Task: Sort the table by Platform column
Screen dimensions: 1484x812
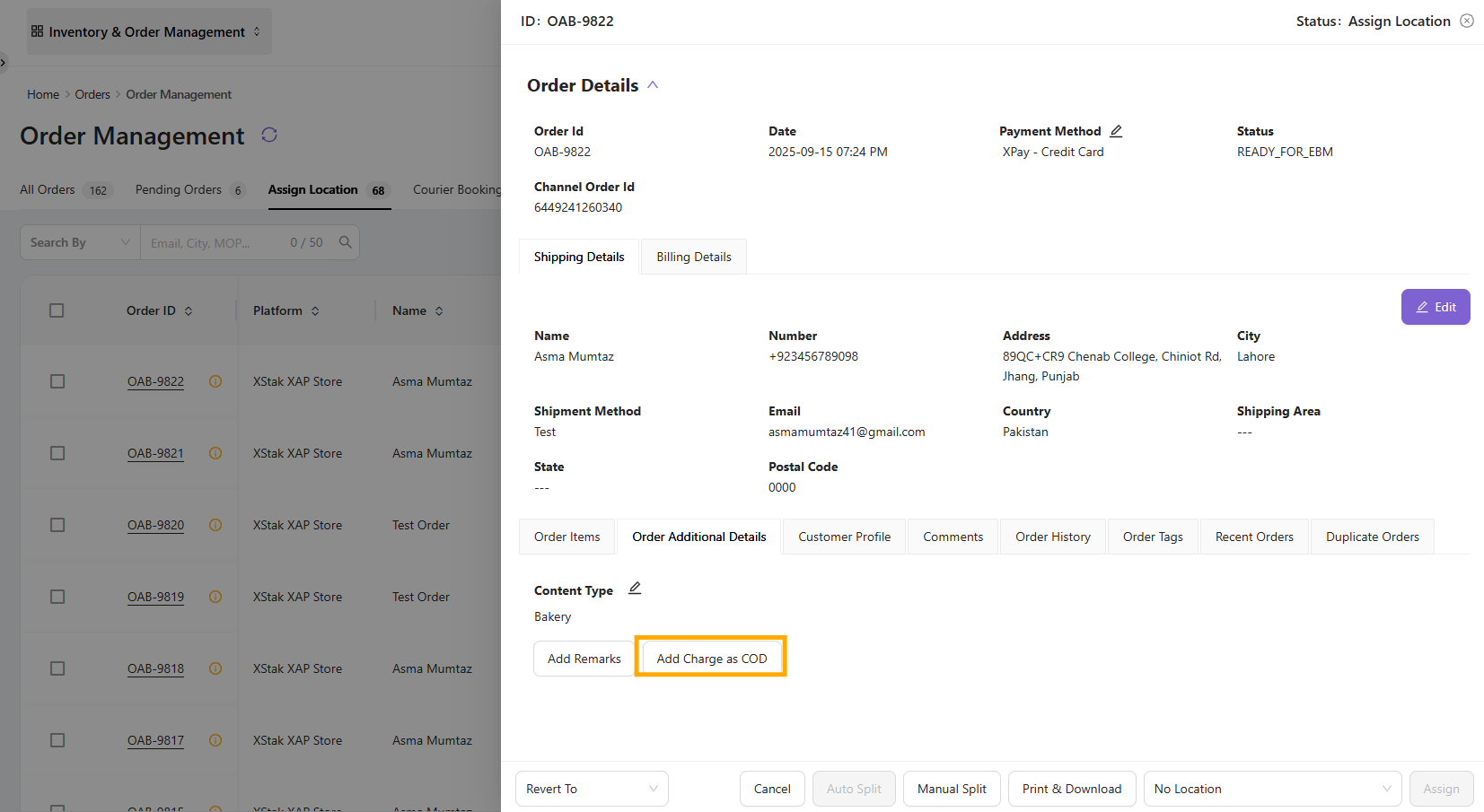Action: (315, 311)
